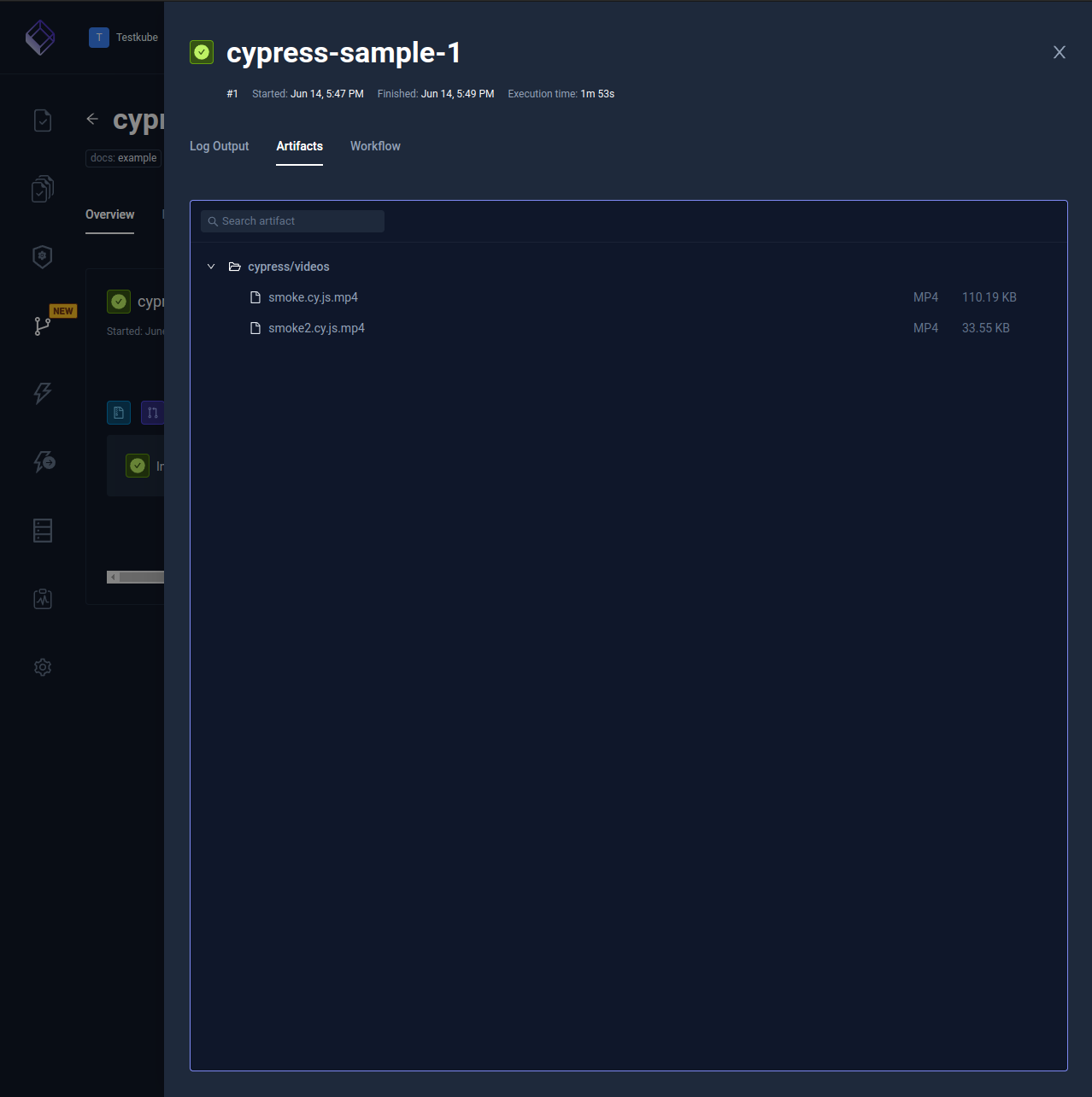Open the Workflow tab
Screen dimensions: 1092x1097
click(x=375, y=146)
